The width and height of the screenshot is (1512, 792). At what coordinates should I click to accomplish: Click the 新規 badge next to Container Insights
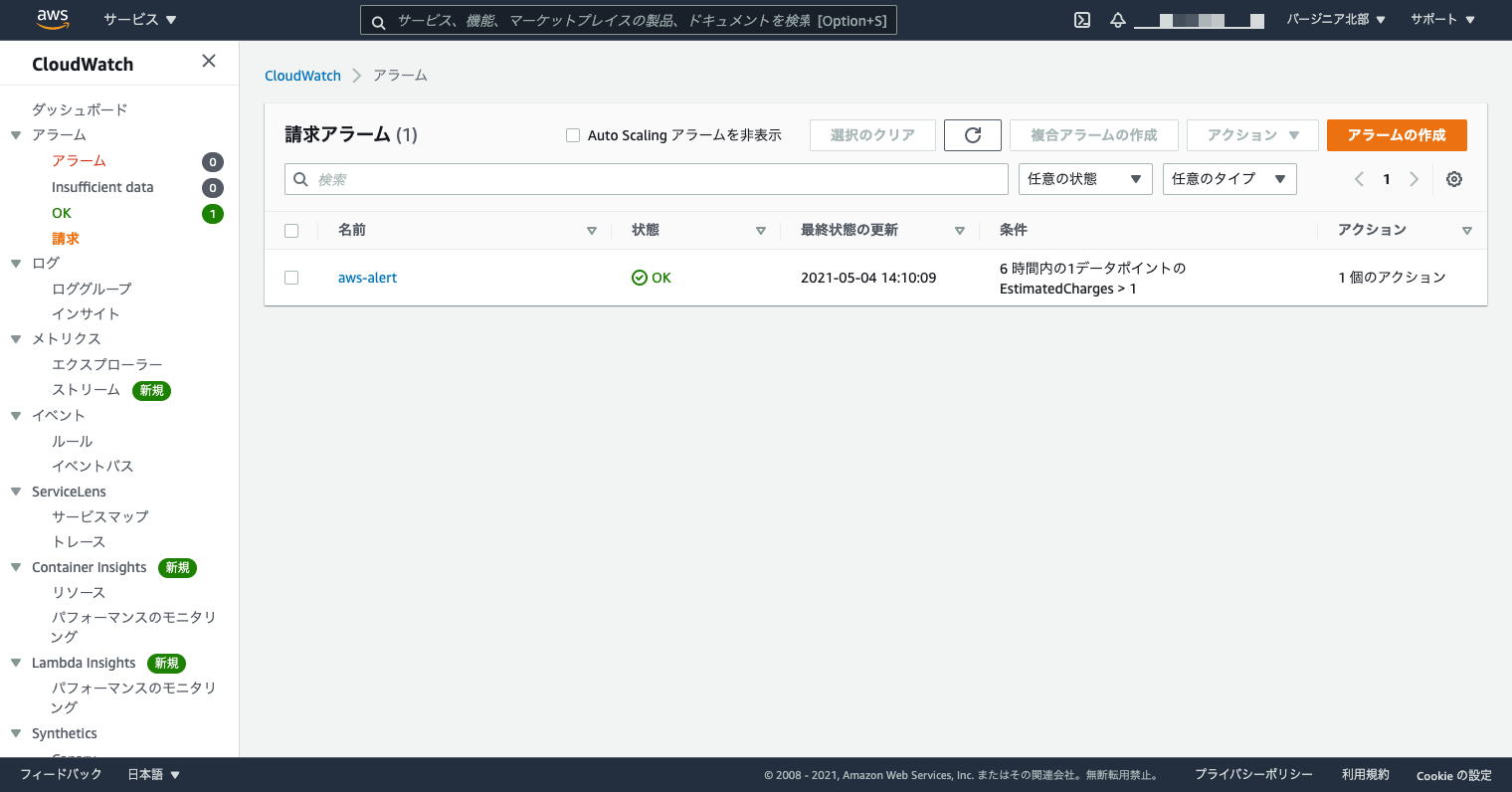[178, 568]
